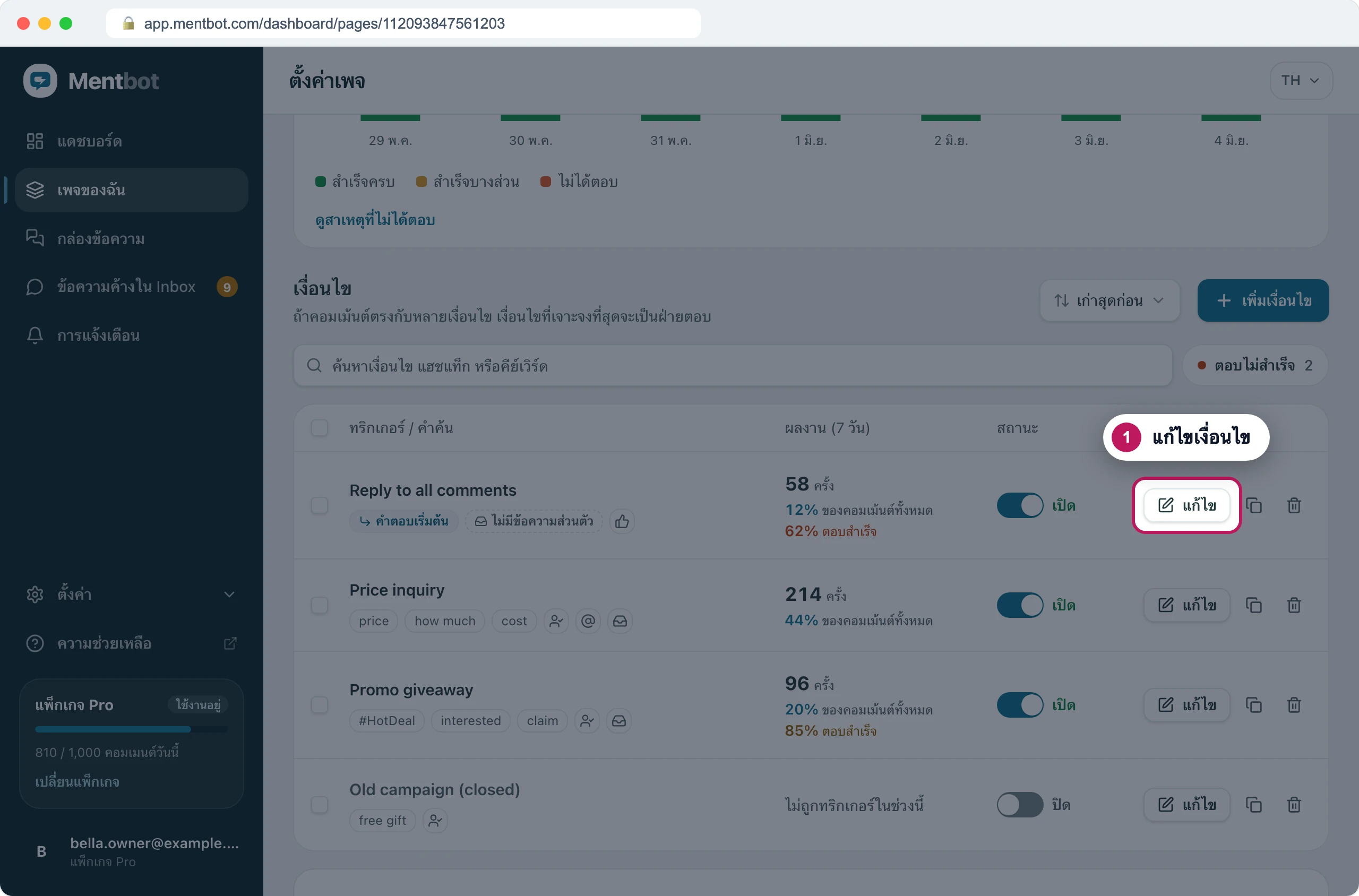
Task: Delete the Old campaign (closed) rule
Action: pos(1294,805)
